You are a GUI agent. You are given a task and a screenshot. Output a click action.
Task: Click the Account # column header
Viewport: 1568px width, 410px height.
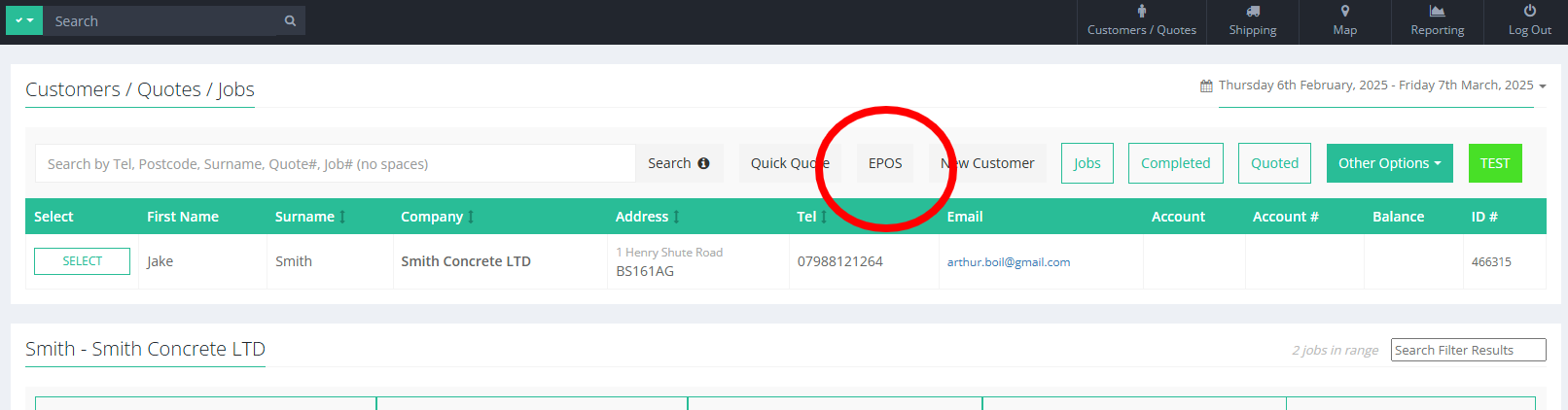tap(1285, 217)
